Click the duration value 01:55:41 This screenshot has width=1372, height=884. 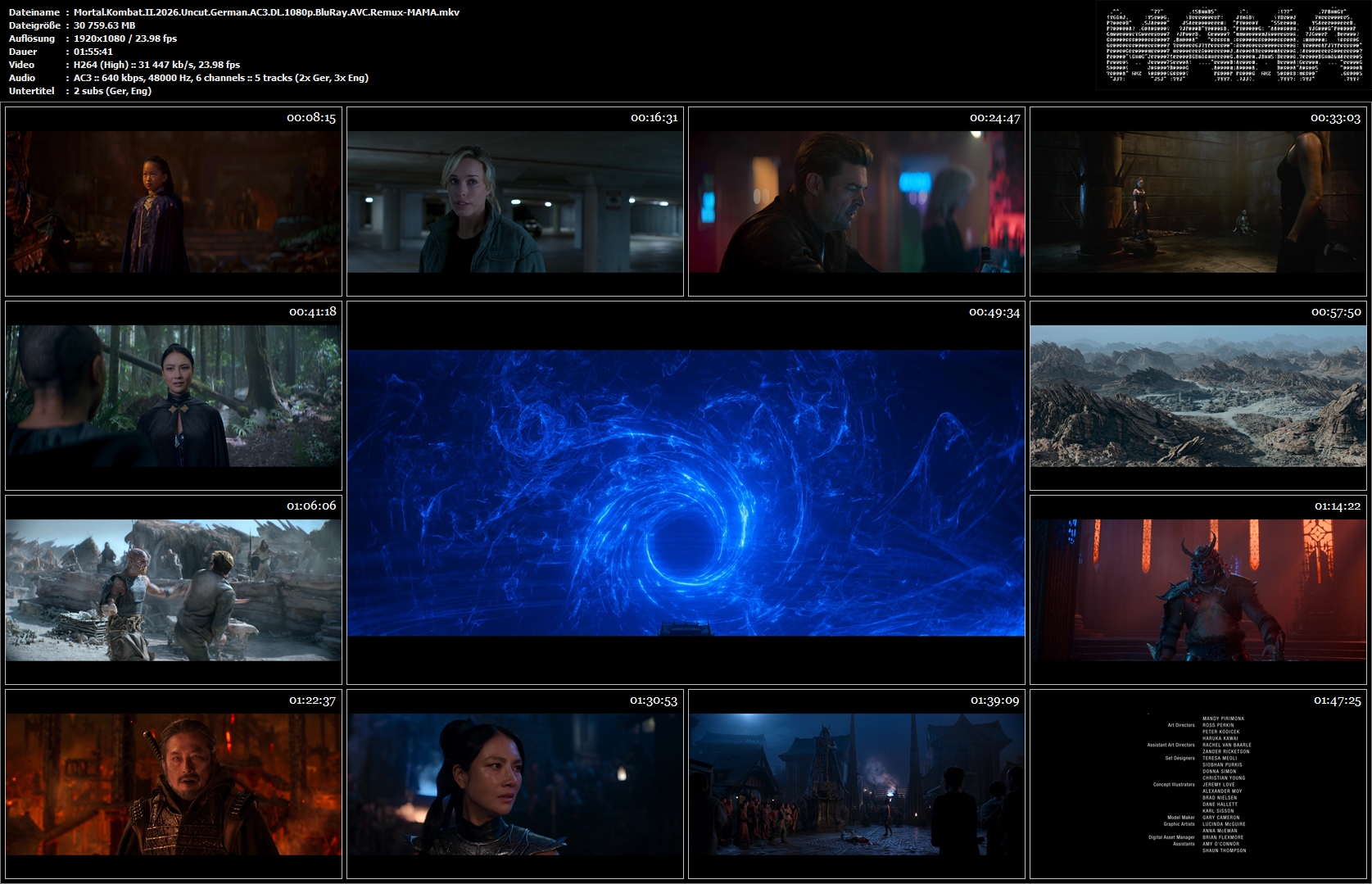pos(93,52)
